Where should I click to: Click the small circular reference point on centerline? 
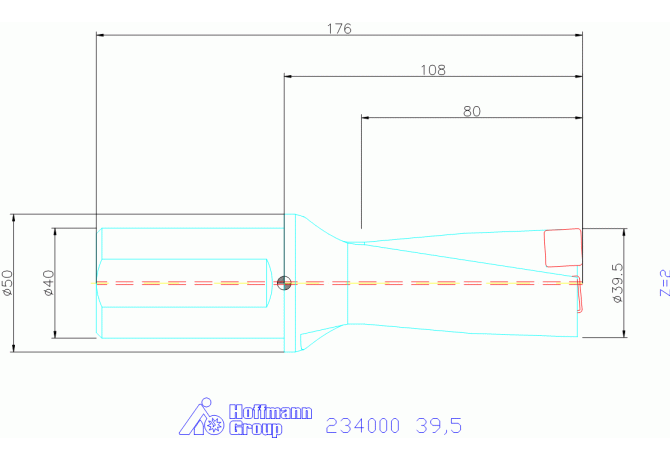coord(285,282)
